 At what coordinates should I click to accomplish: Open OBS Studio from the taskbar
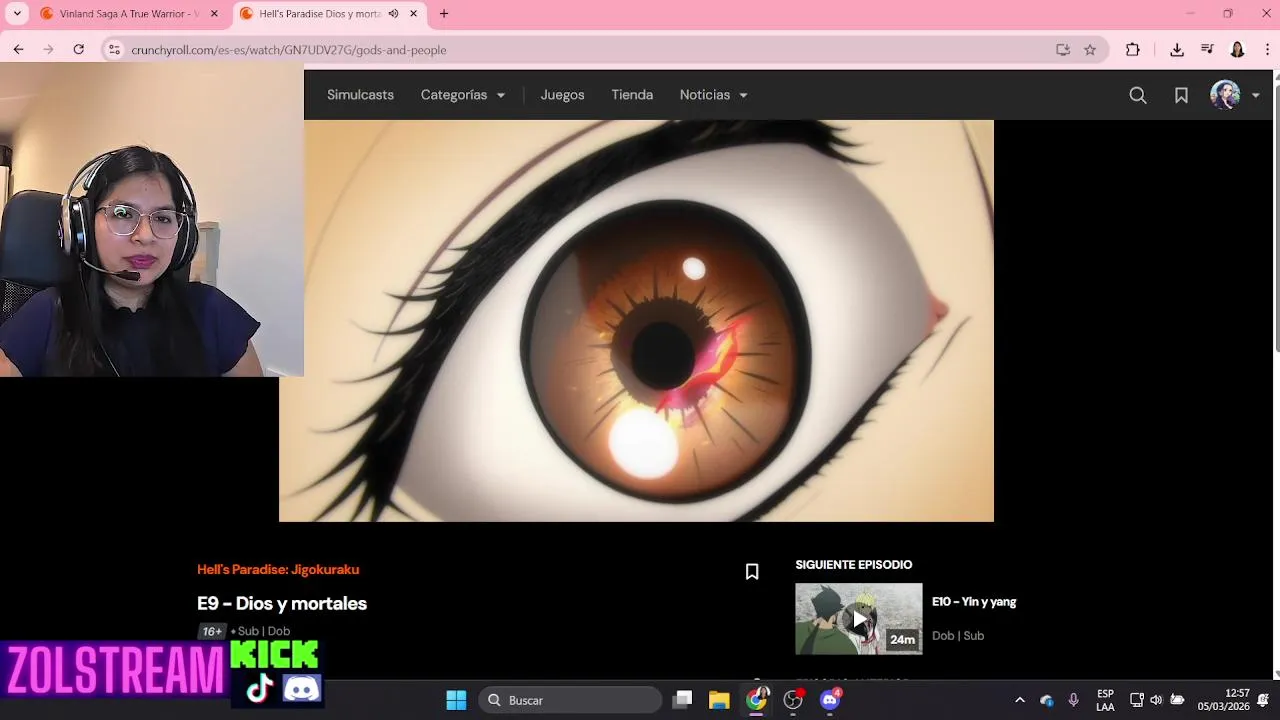pos(793,700)
